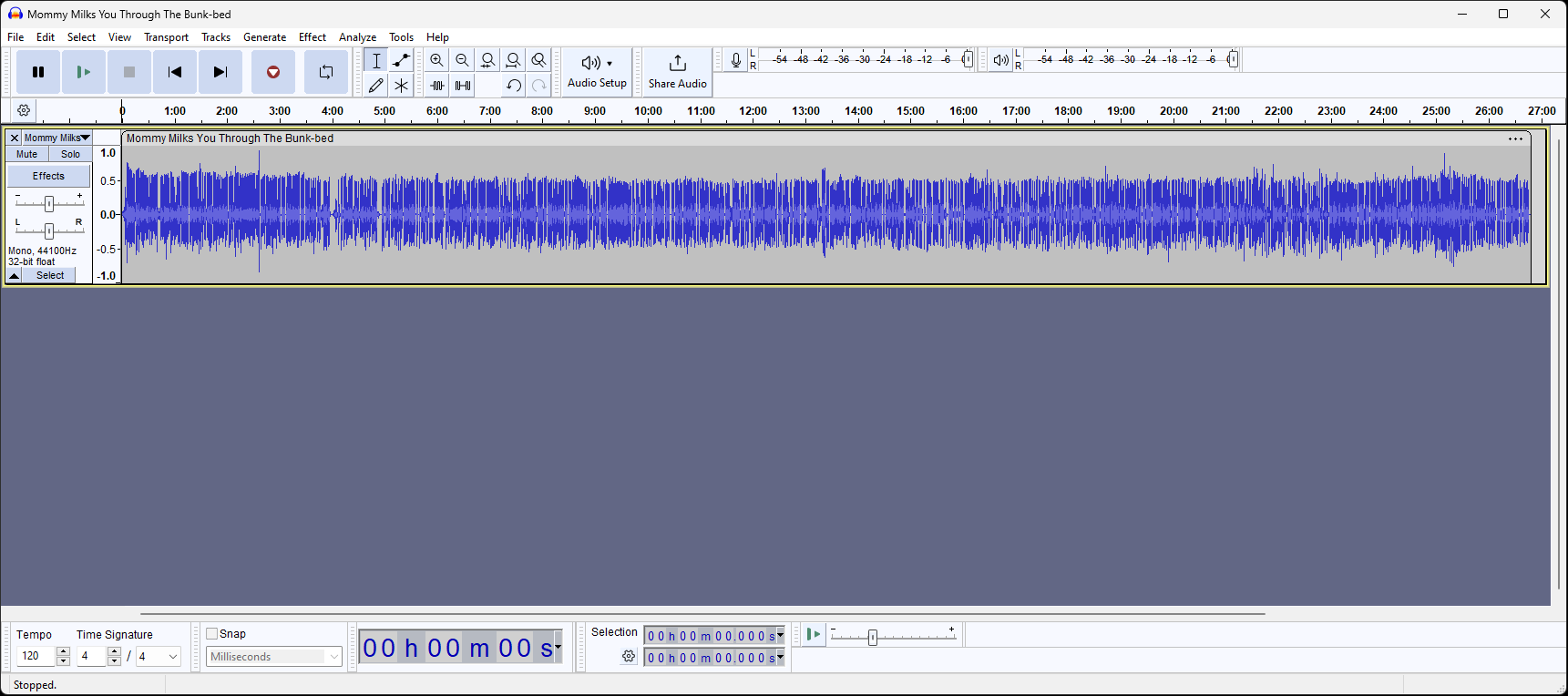Click the recording level slider handle

968,59
